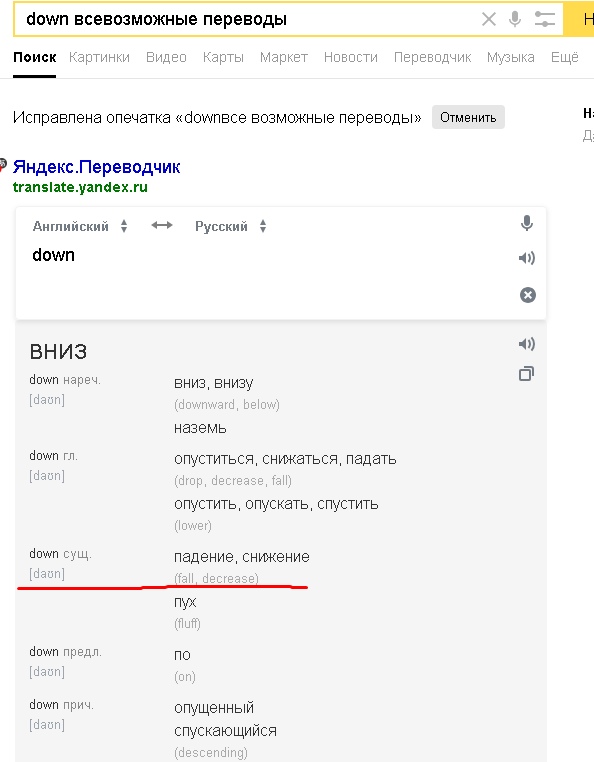Switch to Переводчик tab

[x=433, y=57]
